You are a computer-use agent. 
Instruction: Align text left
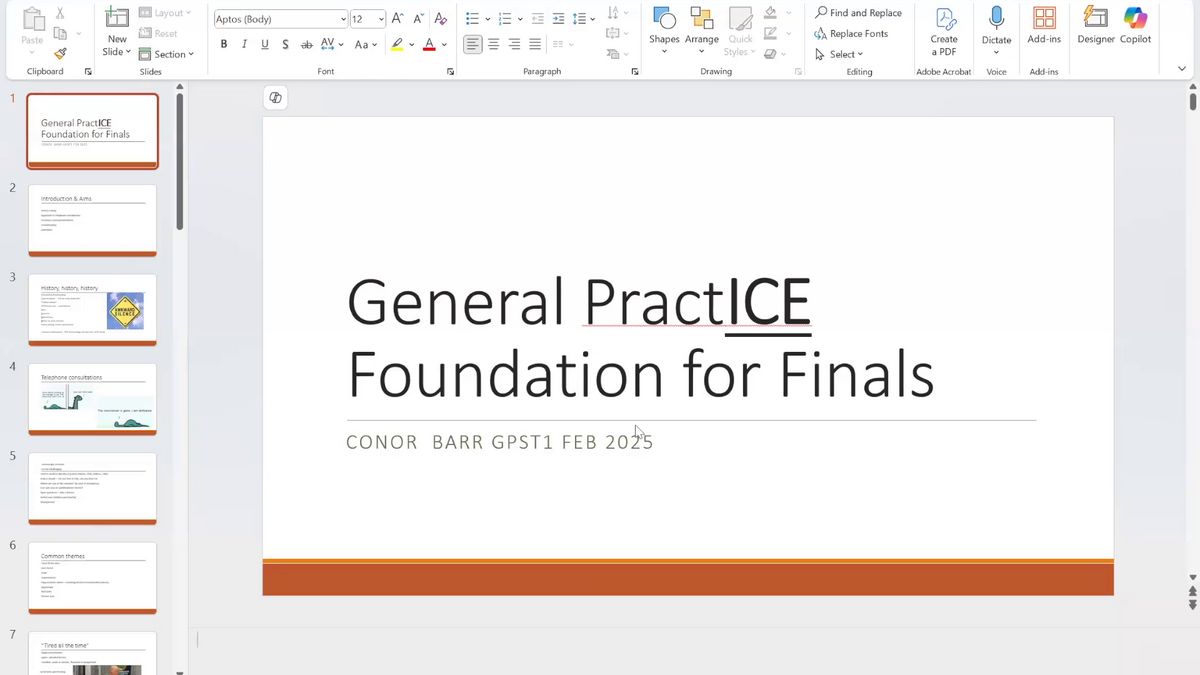pos(473,44)
